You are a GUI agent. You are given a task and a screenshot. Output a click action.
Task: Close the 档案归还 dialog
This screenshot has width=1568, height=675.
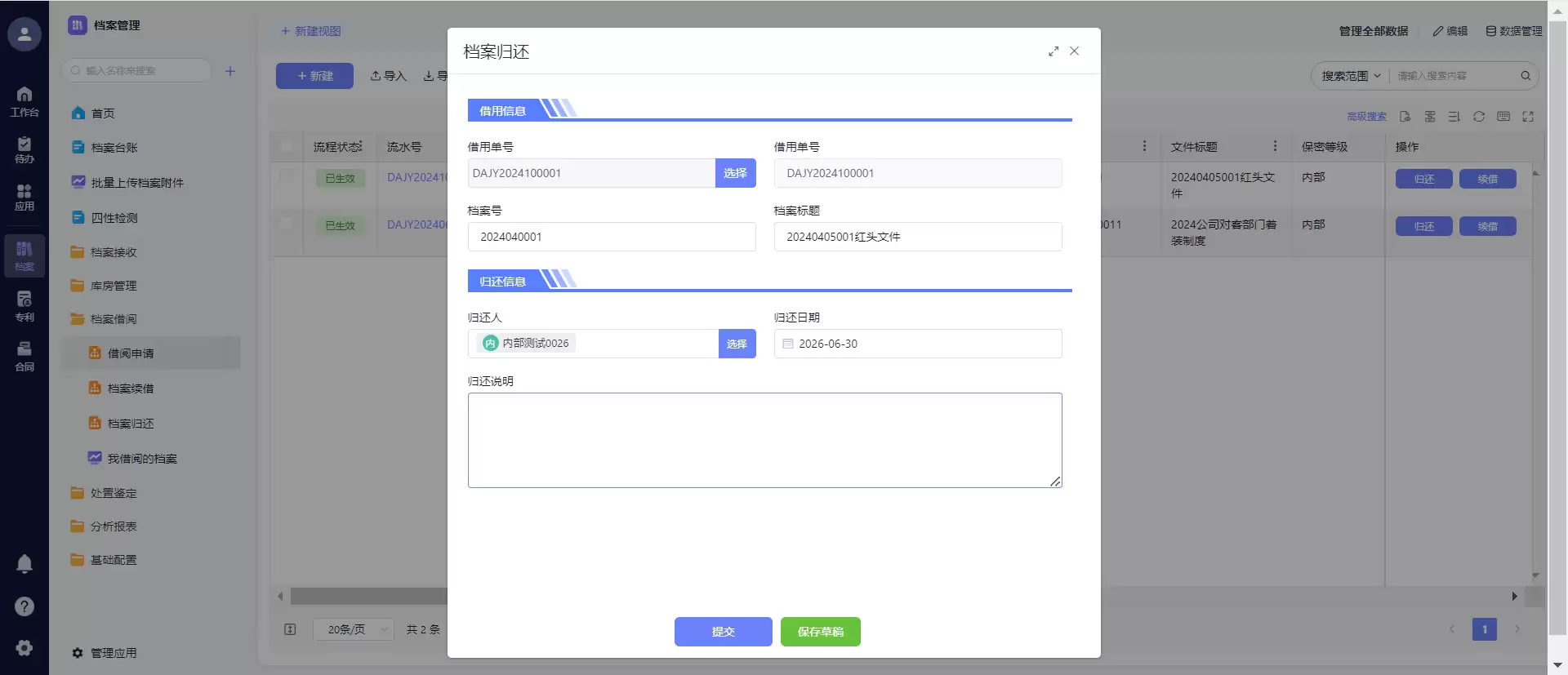pyautogui.click(x=1075, y=51)
